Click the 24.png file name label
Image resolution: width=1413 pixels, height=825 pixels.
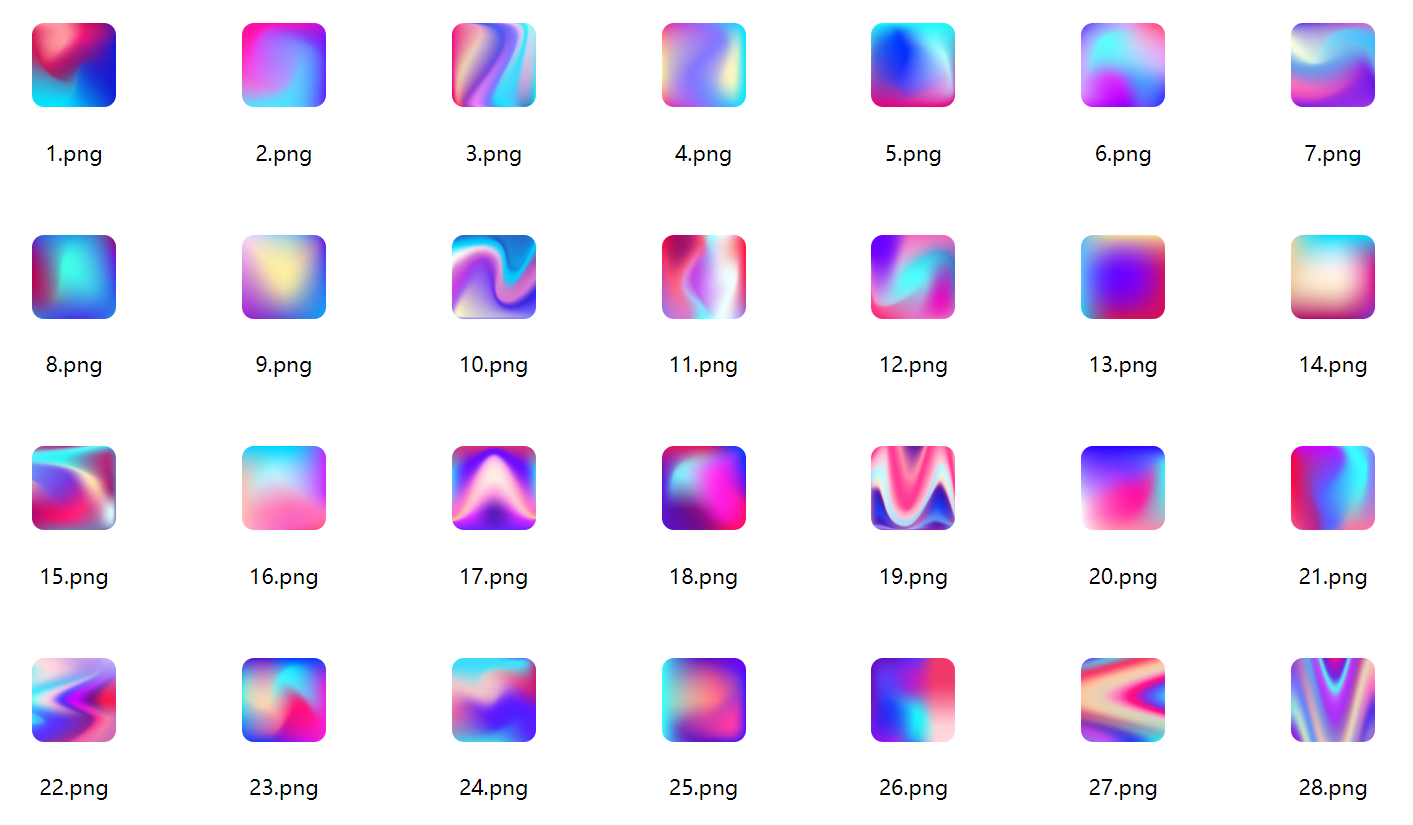point(494,788)
